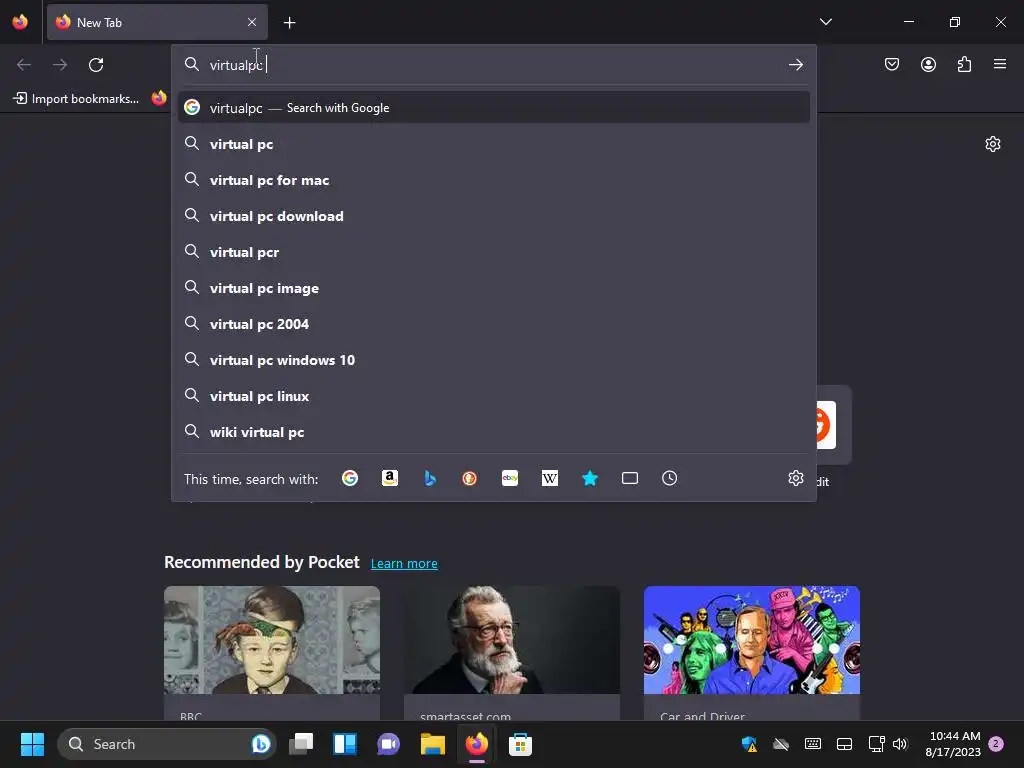The width and height of the screenshot is (1024, 768).
Task: Select 'virtual pc windows 10' suggestion
Action: (494, 359)
